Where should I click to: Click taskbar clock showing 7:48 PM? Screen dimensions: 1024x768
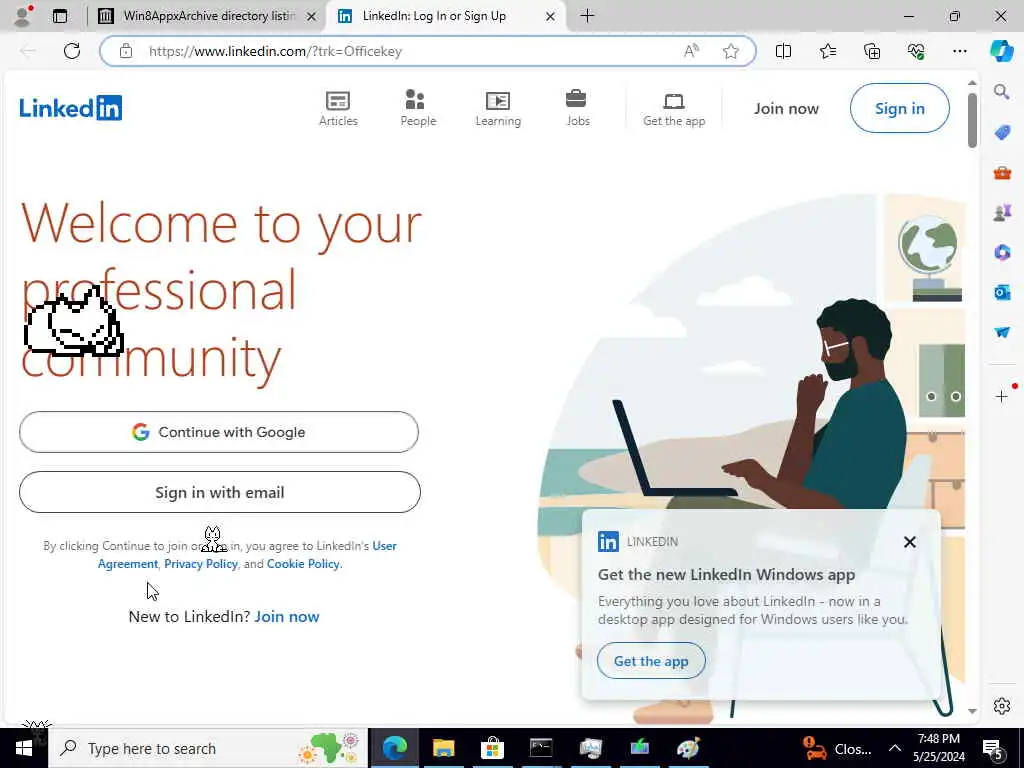coord(938,748)
